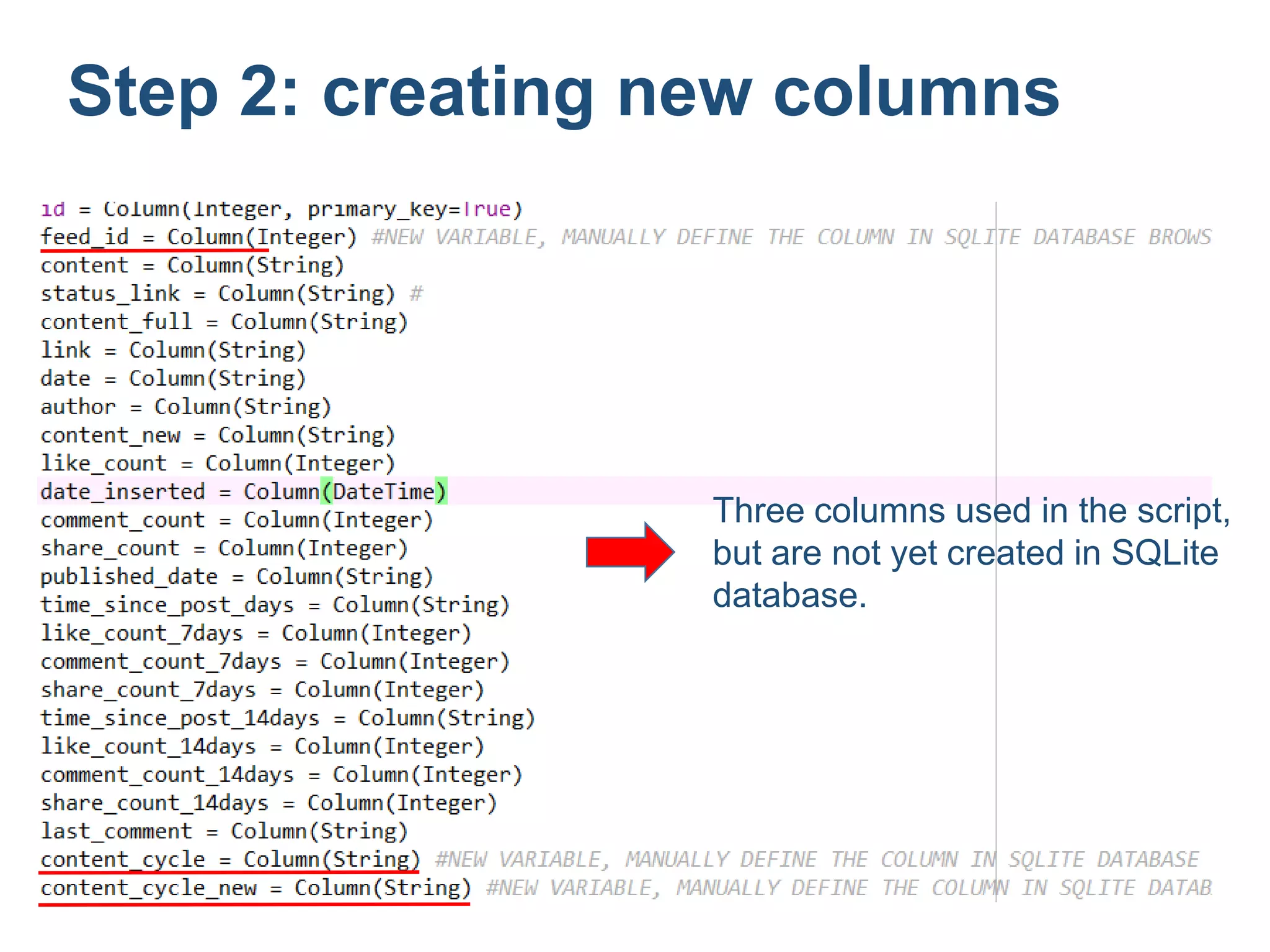Click the line 'content = Column(String)'
Screen dimensions: 1270x952
pyautogui.click(x=192, y=266)
